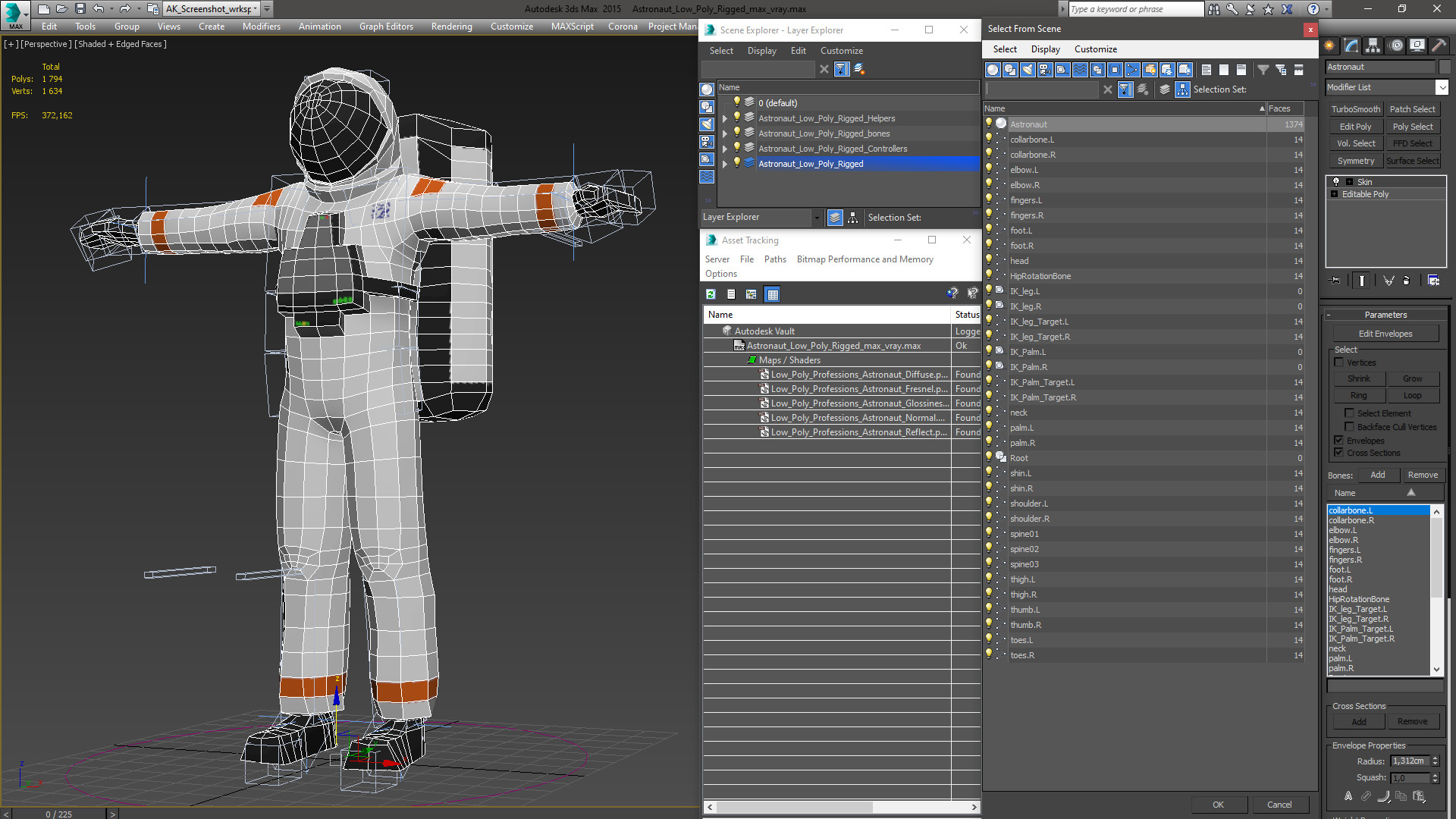Open Layer Explorer dropdown in Scene Explorer
Screen dimensions: 1456x819
[817, 218]
